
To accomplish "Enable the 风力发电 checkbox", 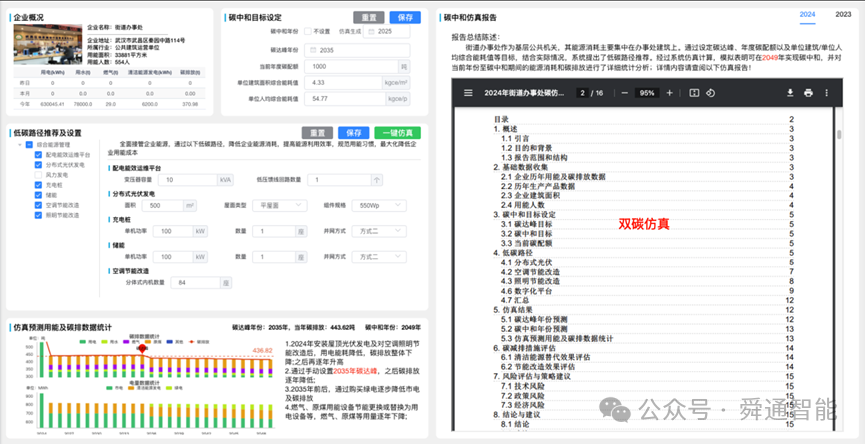I will [38, 175].
